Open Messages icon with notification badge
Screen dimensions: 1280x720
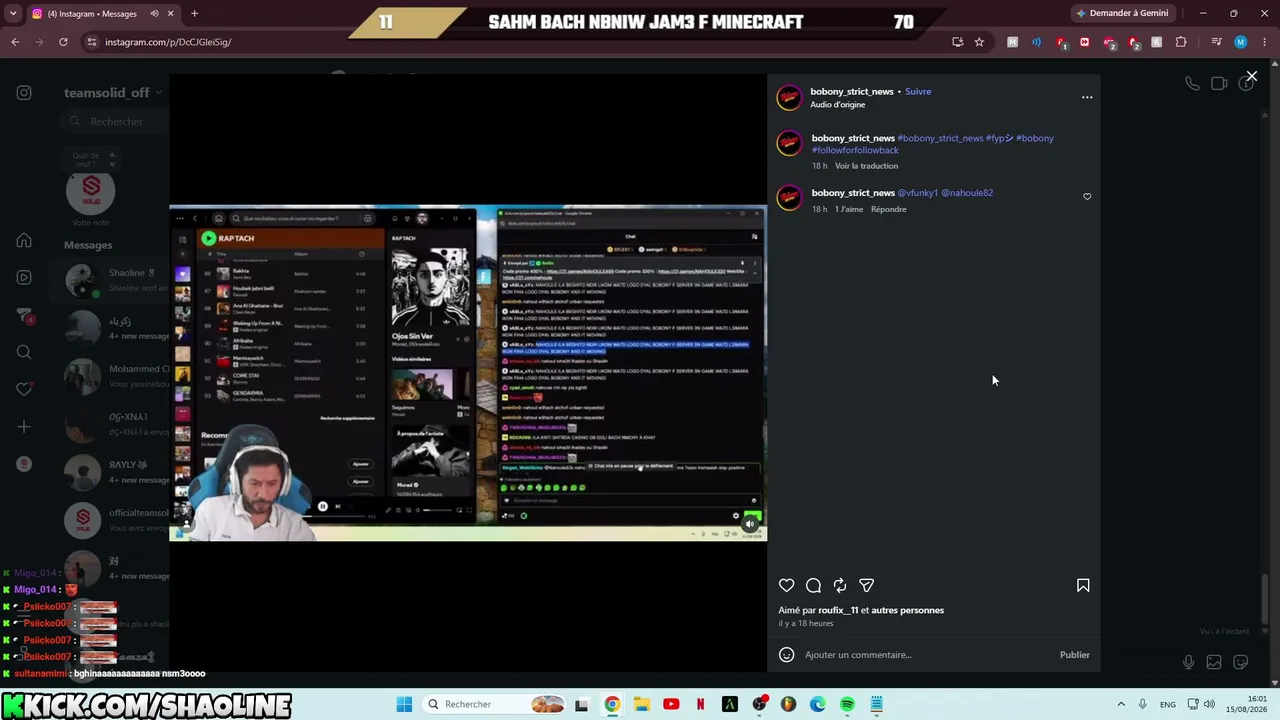(x=24, y=315)
